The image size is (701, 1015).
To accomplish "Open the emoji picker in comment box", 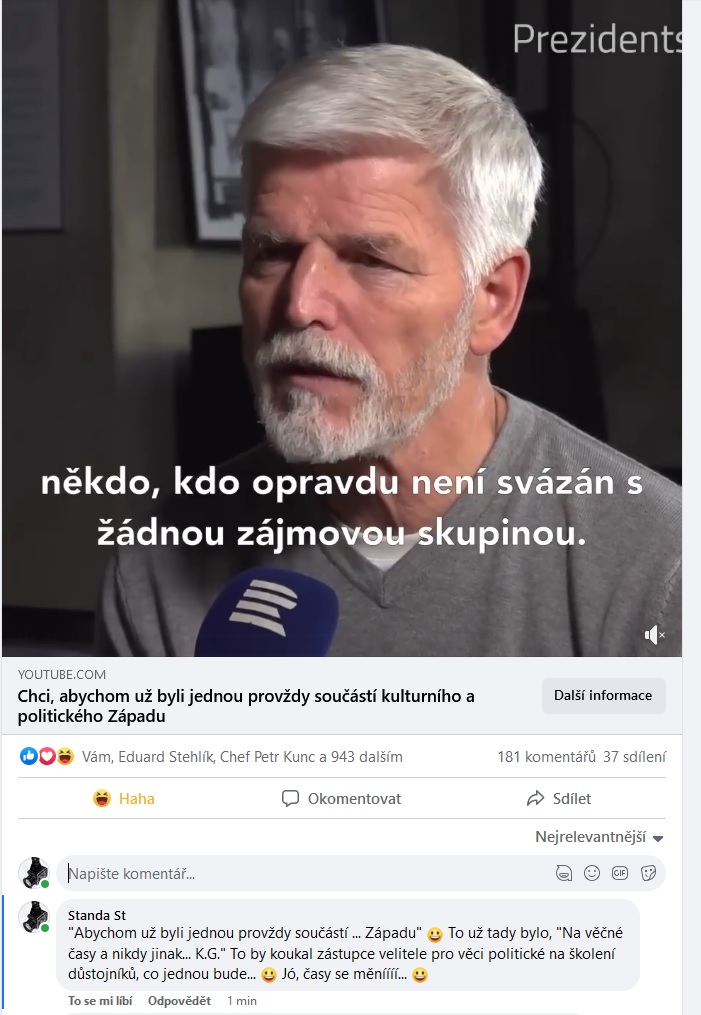I will coord(592,873).
